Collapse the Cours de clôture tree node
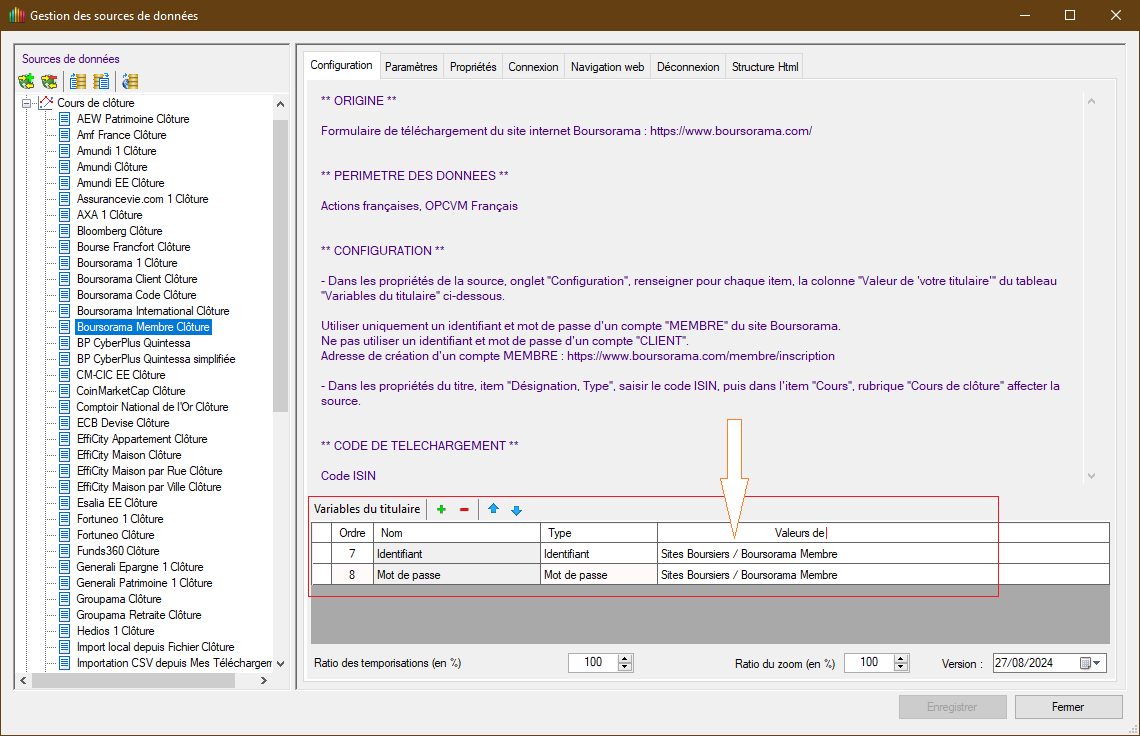Screen dimensions: 1140x736 27,103
